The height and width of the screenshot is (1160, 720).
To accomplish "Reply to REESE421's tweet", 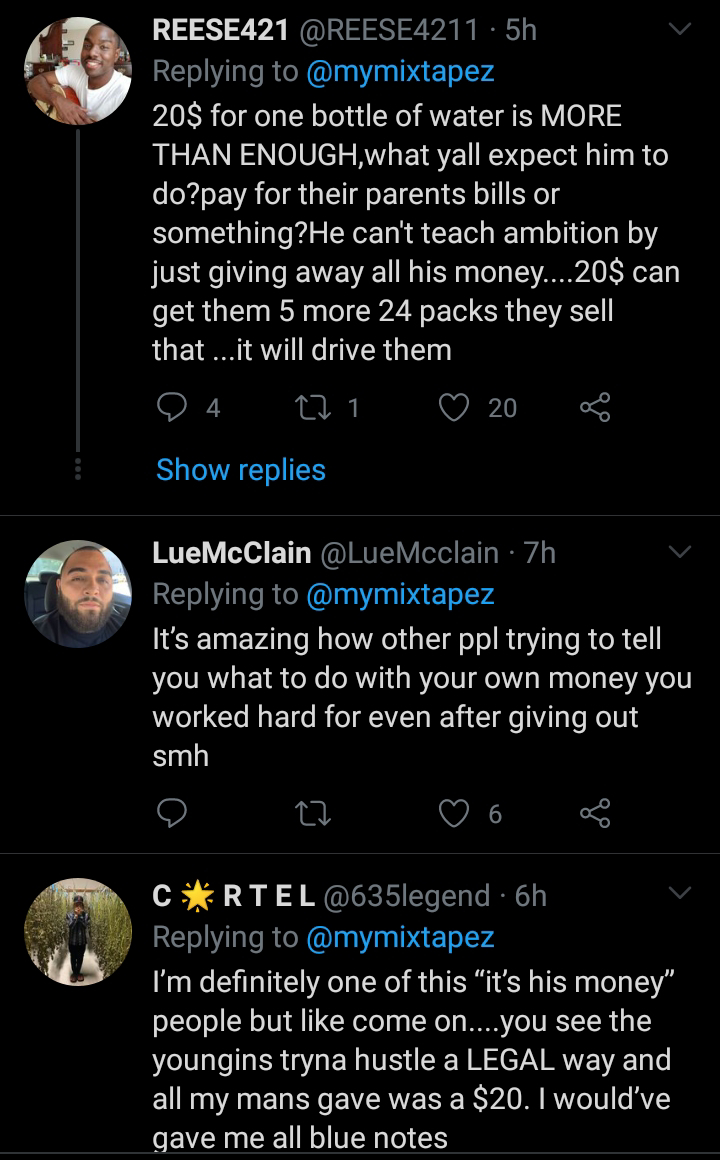I will (173, 407).
